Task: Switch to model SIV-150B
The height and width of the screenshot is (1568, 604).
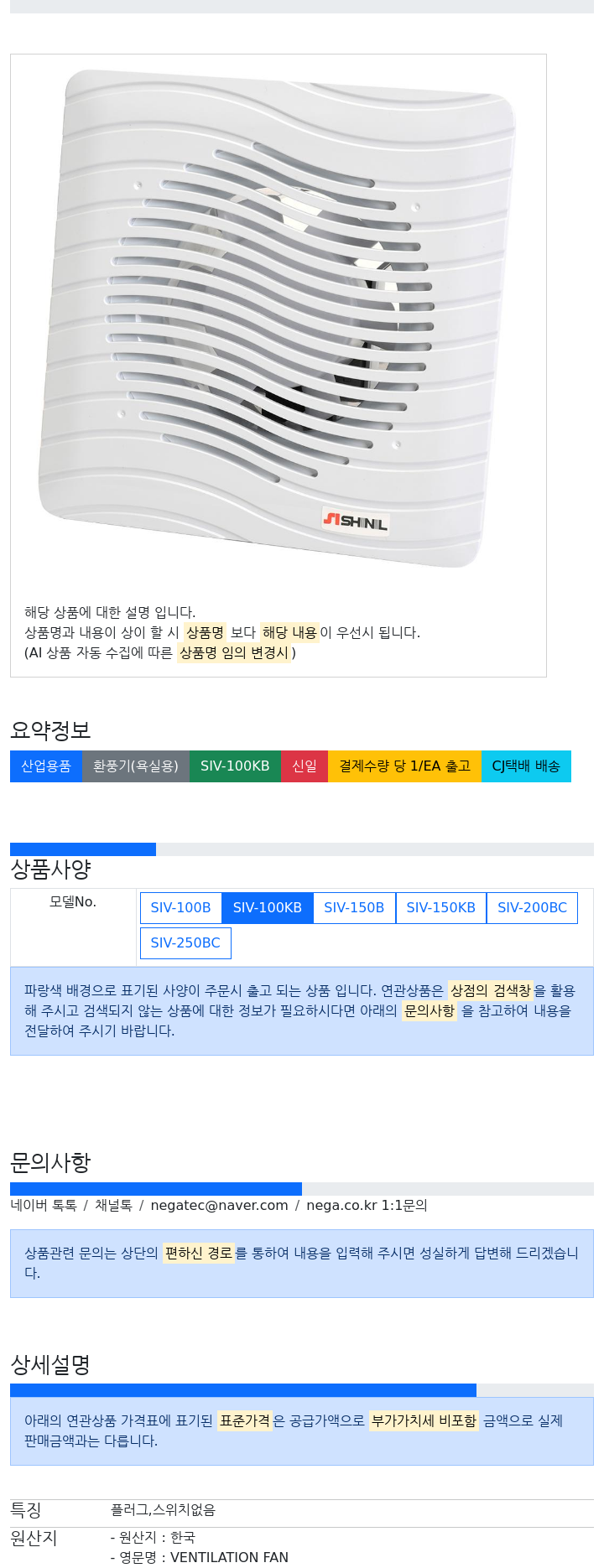Action: pyautogui.click(x=354, y=908)
